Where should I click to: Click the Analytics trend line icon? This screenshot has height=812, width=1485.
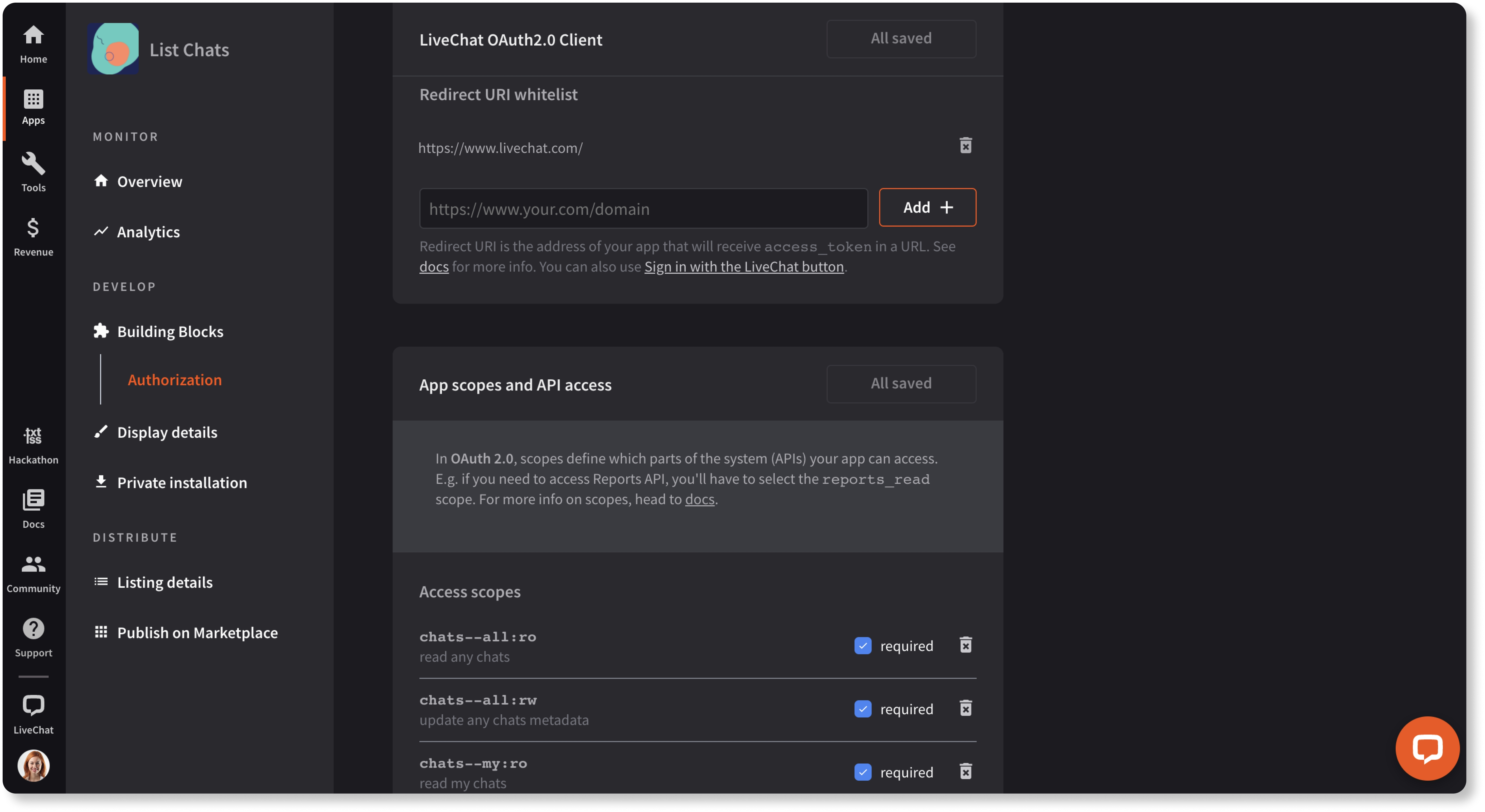click(x=101, y=231)
